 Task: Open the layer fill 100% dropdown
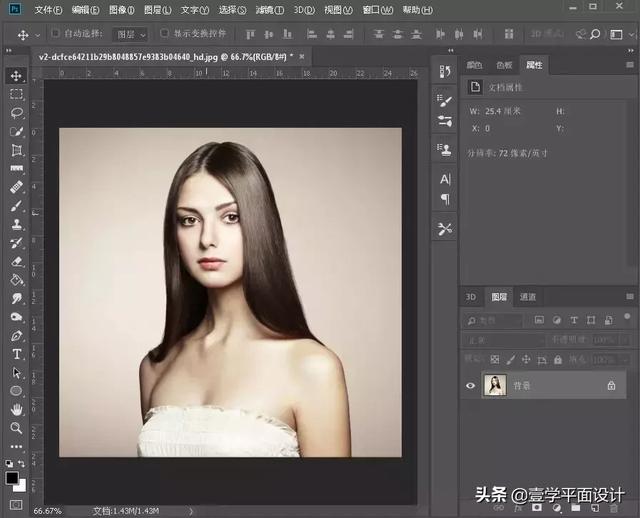(x=624, y=360)
